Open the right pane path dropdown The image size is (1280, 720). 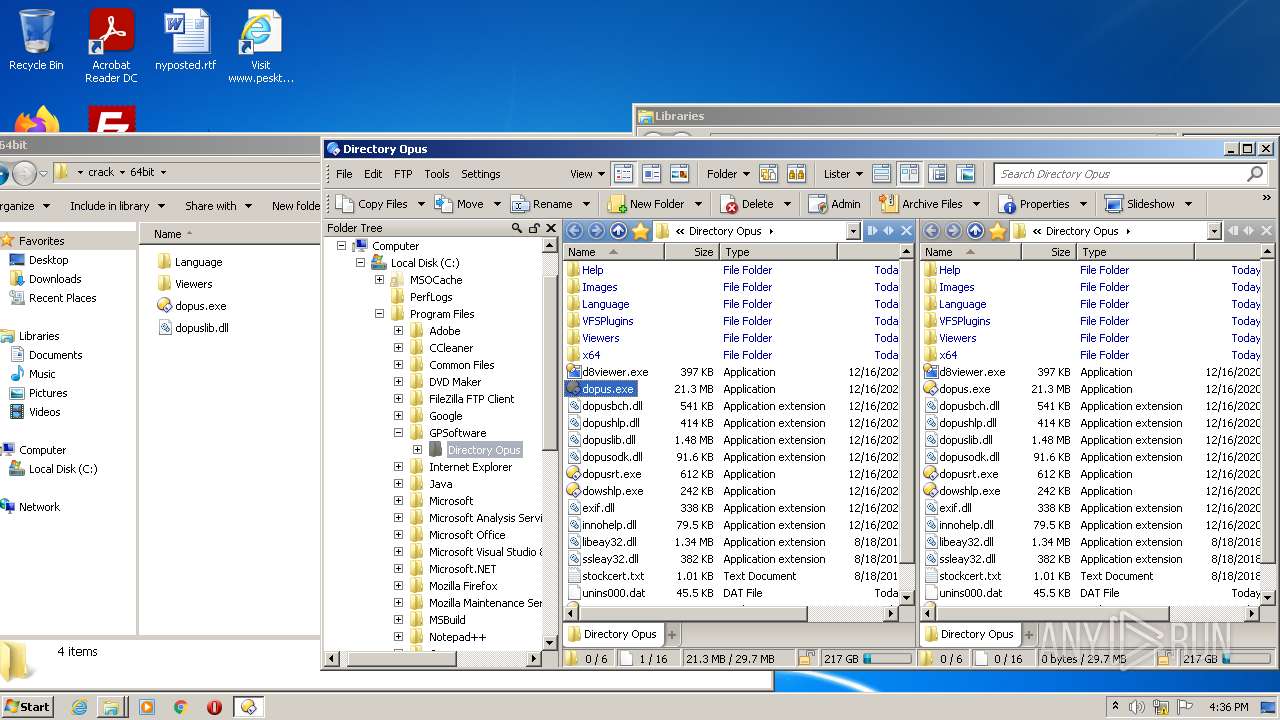[1214, 231]
